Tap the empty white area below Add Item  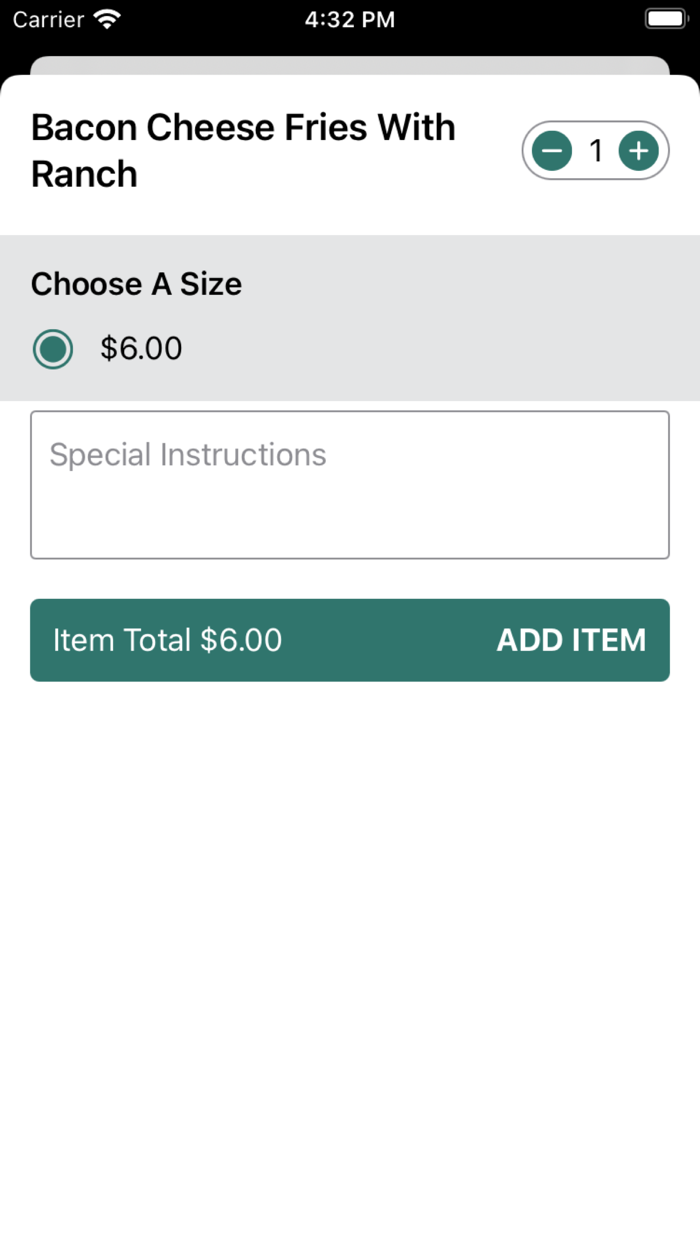point(350,950)
